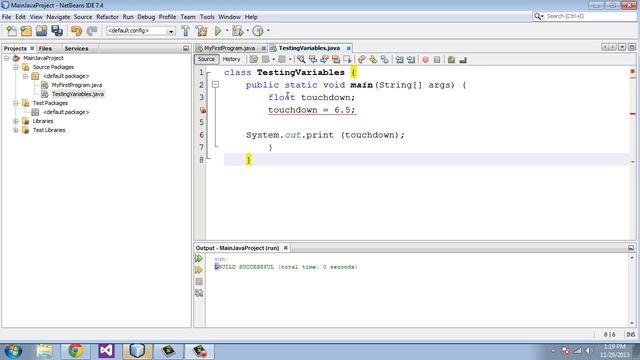Screen dimensions: 640x360
Task: Click the Redo toolbar icon
Action: 92,31
